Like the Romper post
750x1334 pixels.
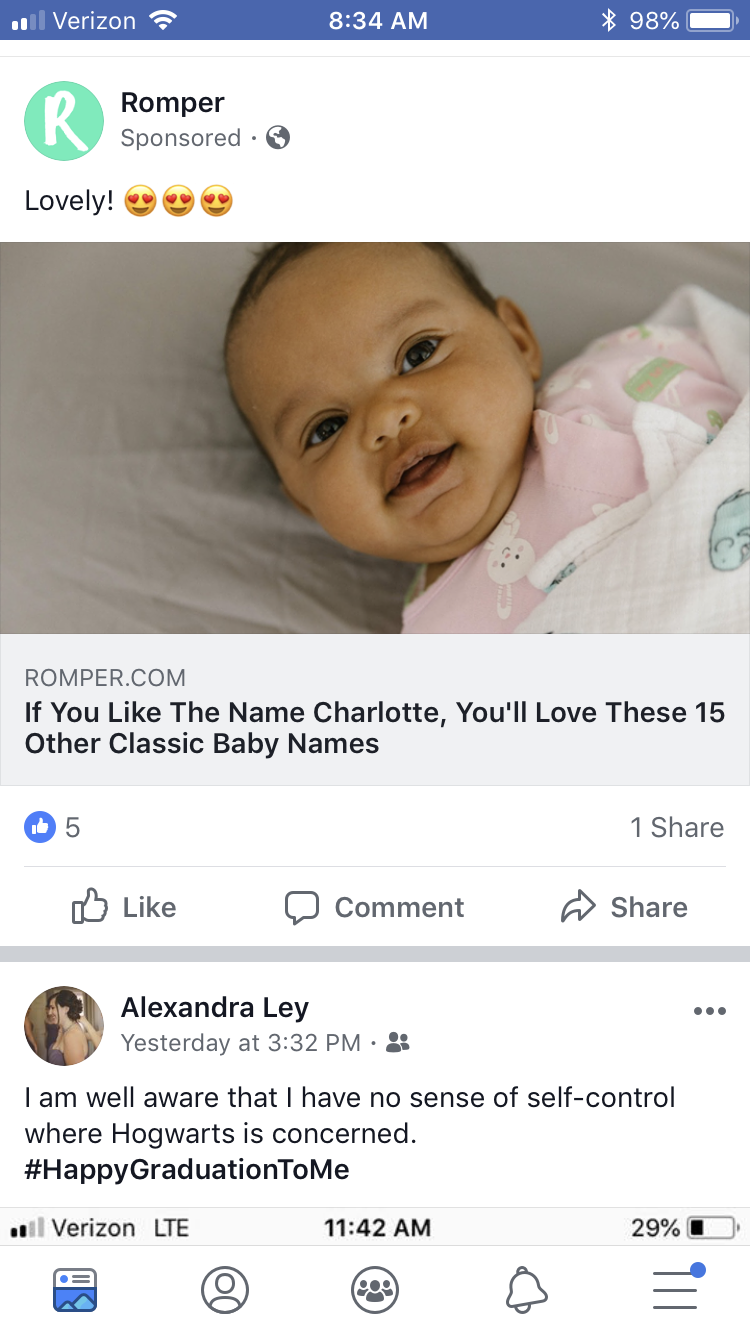124,907
